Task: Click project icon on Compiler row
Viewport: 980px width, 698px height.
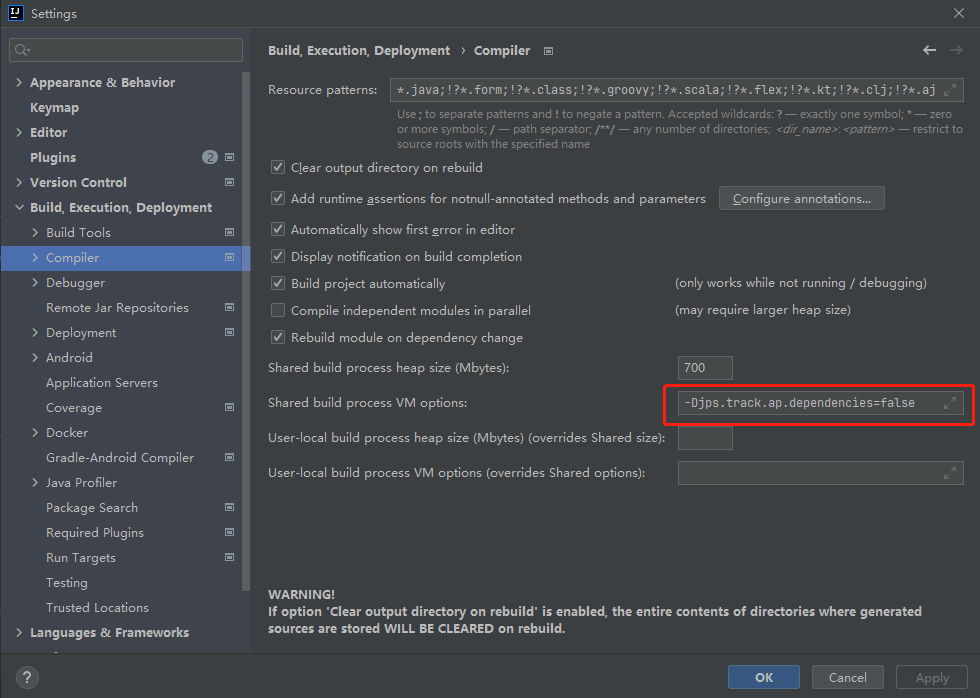Action: pos(229,257)
